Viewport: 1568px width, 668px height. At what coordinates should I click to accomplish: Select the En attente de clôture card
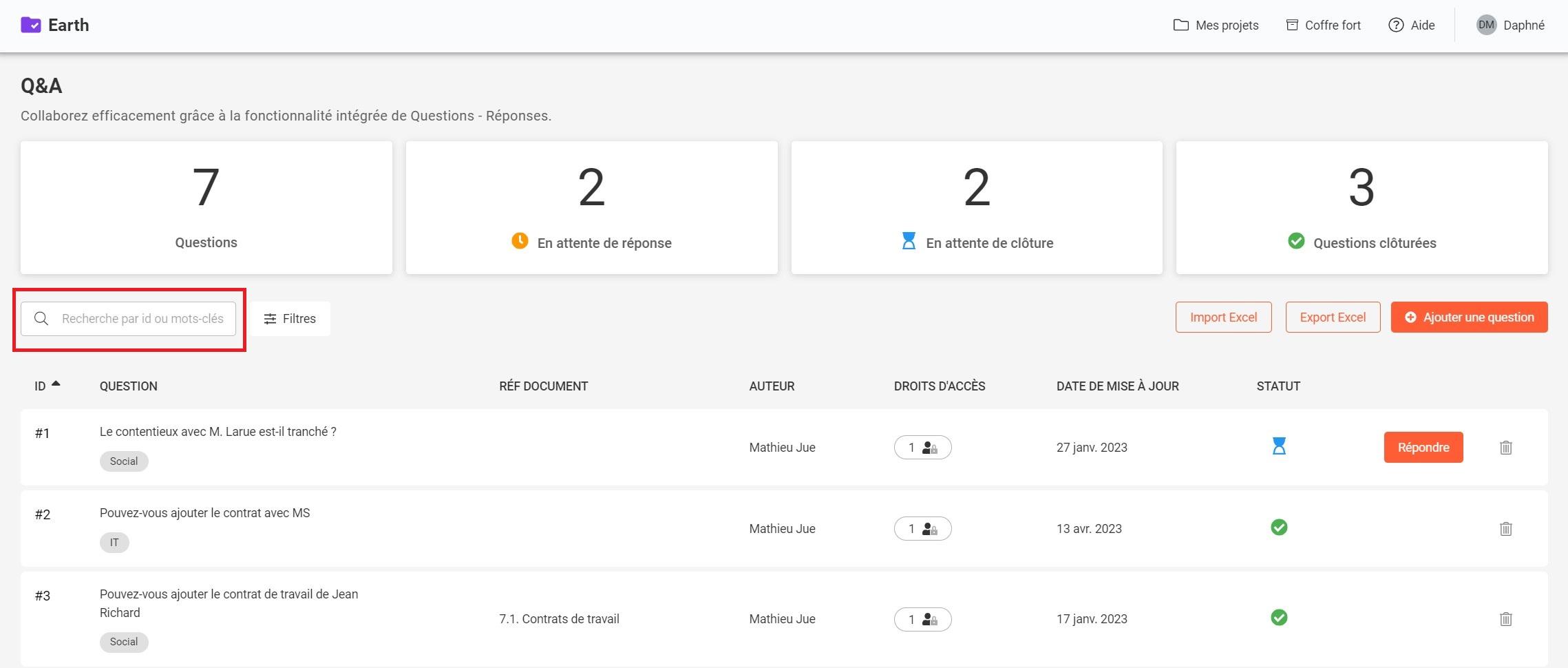(977, 207)
